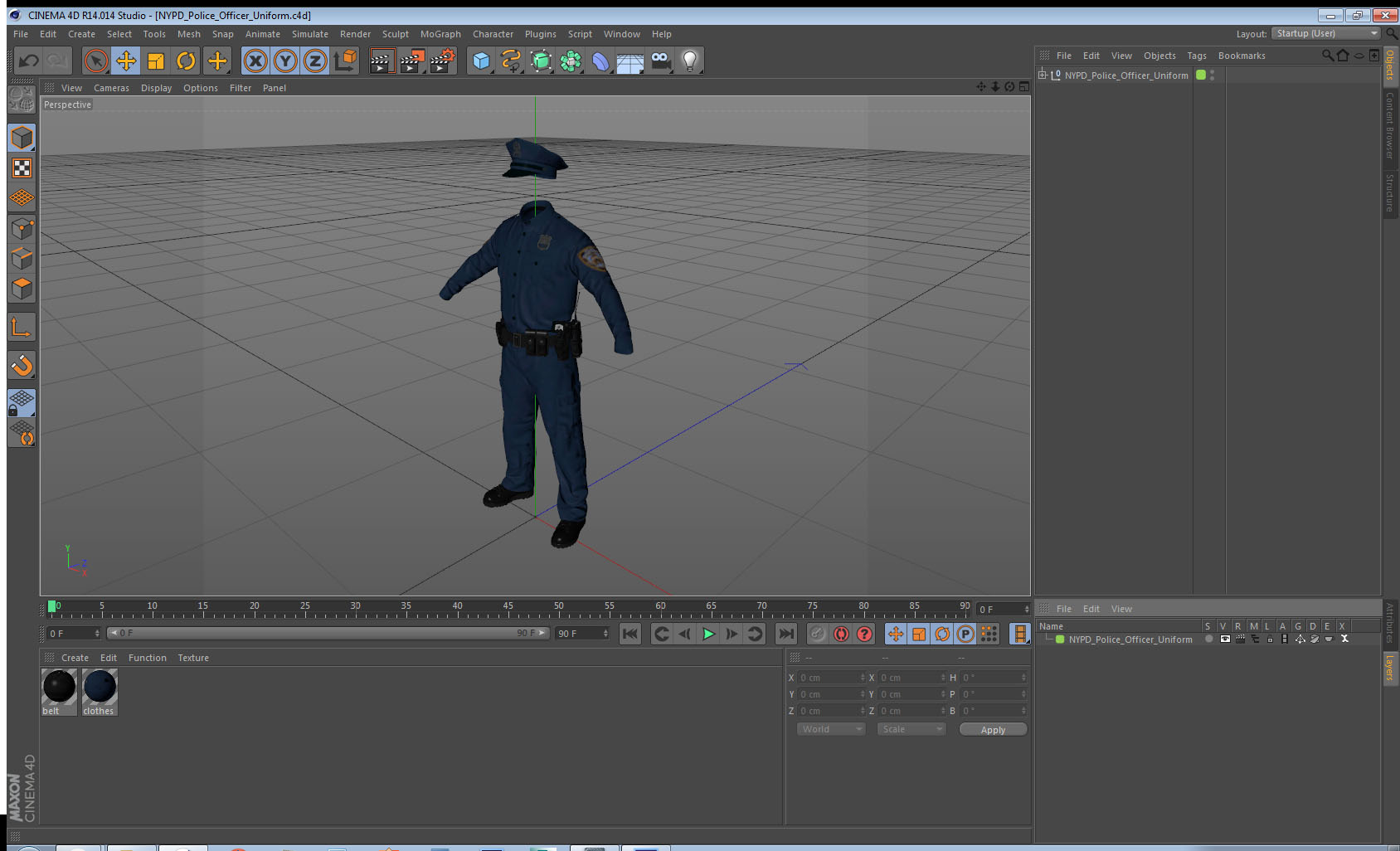Click end frame 90 F field
The width and height of the screenshot is (1400, 851).
pos(582,634)
